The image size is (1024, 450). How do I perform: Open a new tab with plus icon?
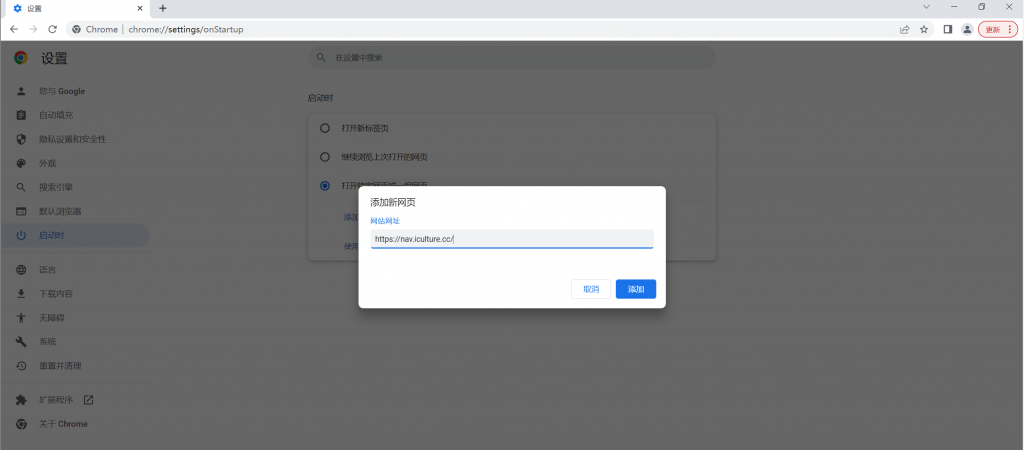pos(163,8)
